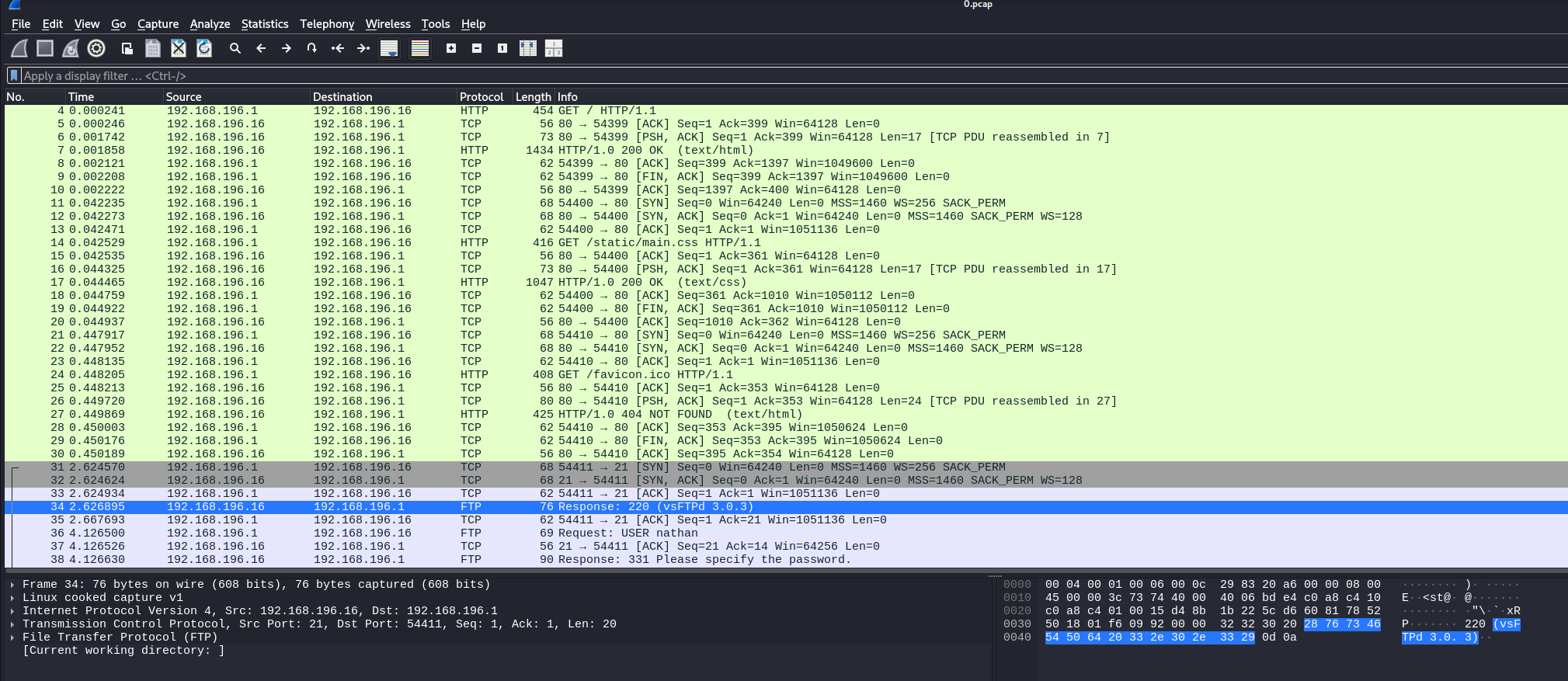Viewport: 1568px width, 681px height.
Task: Select packet 27 404 NOT FOUND
Action: pos(786,414)
